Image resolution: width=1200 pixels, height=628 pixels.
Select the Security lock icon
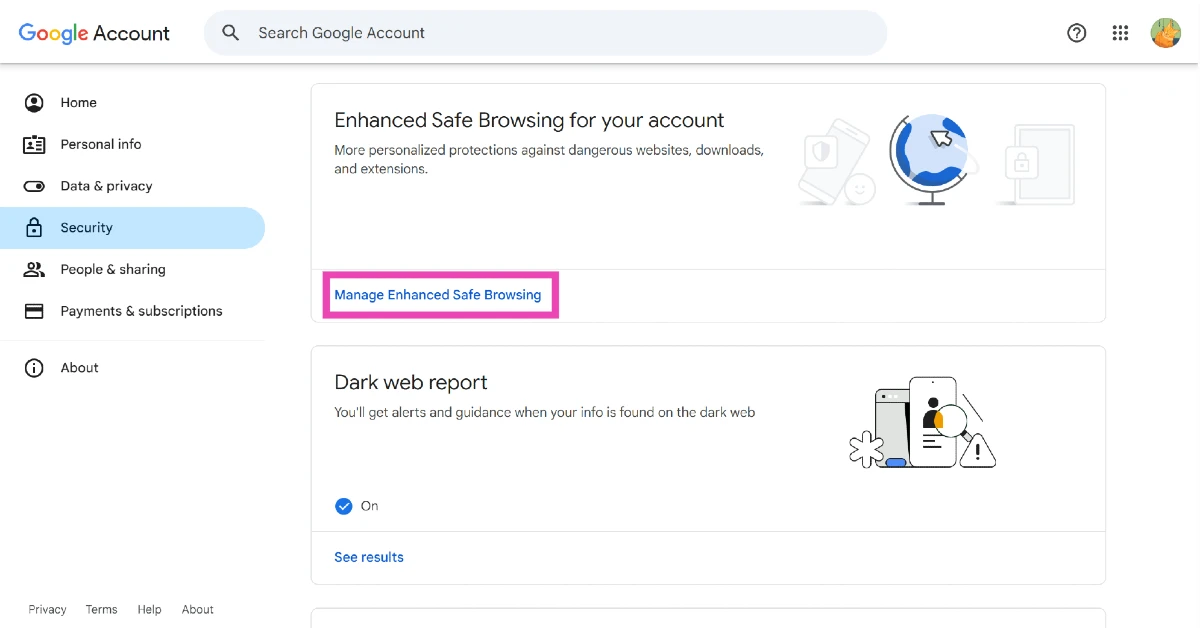pyautogui.click(x=34, y=228)
